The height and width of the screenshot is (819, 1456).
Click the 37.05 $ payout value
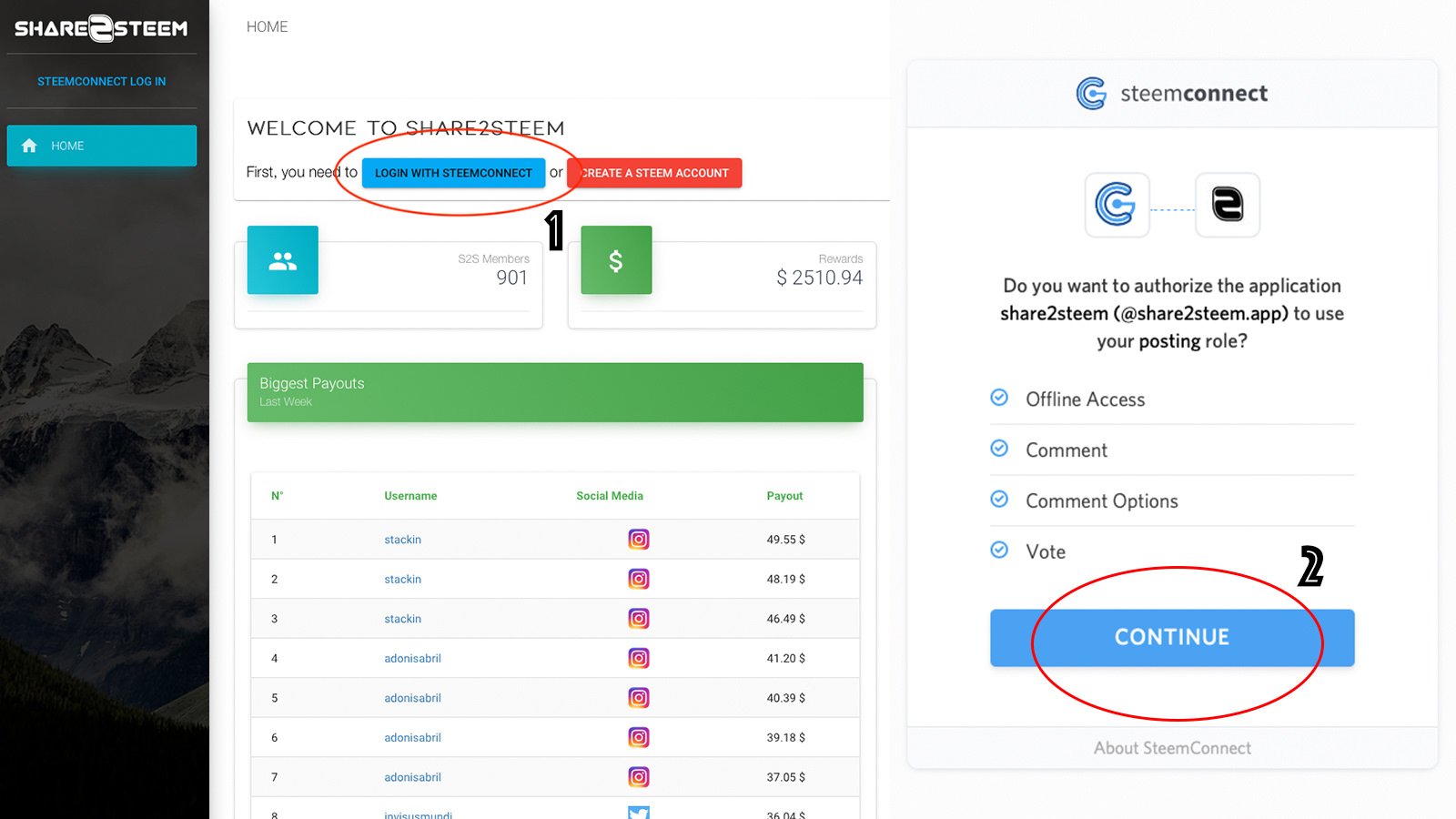pyautogui.click(x=785, y=777)
